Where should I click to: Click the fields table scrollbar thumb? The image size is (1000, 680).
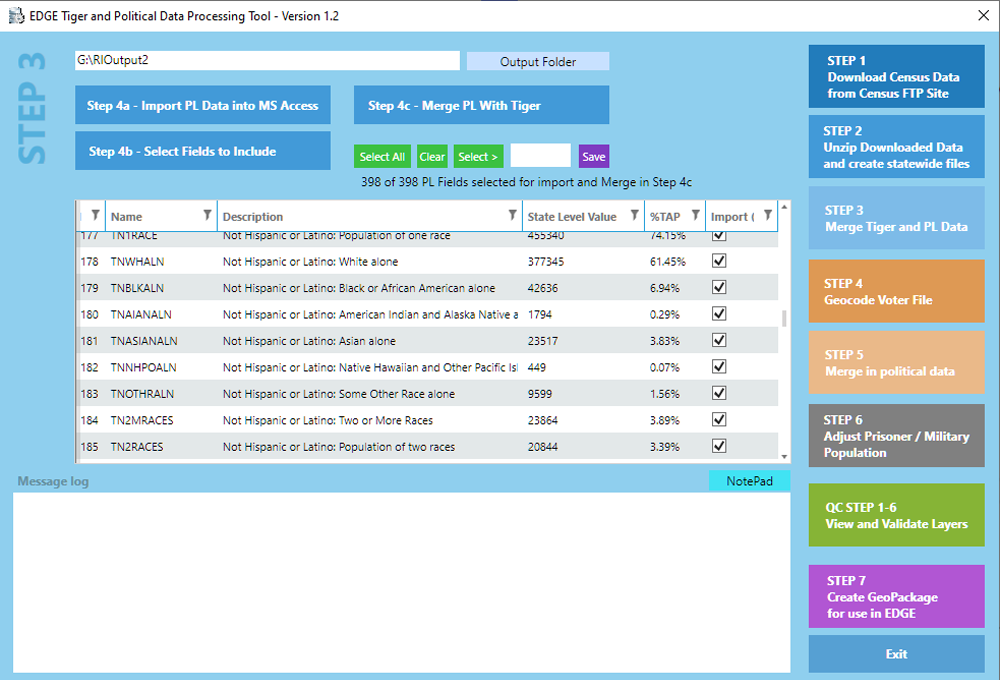784,318
